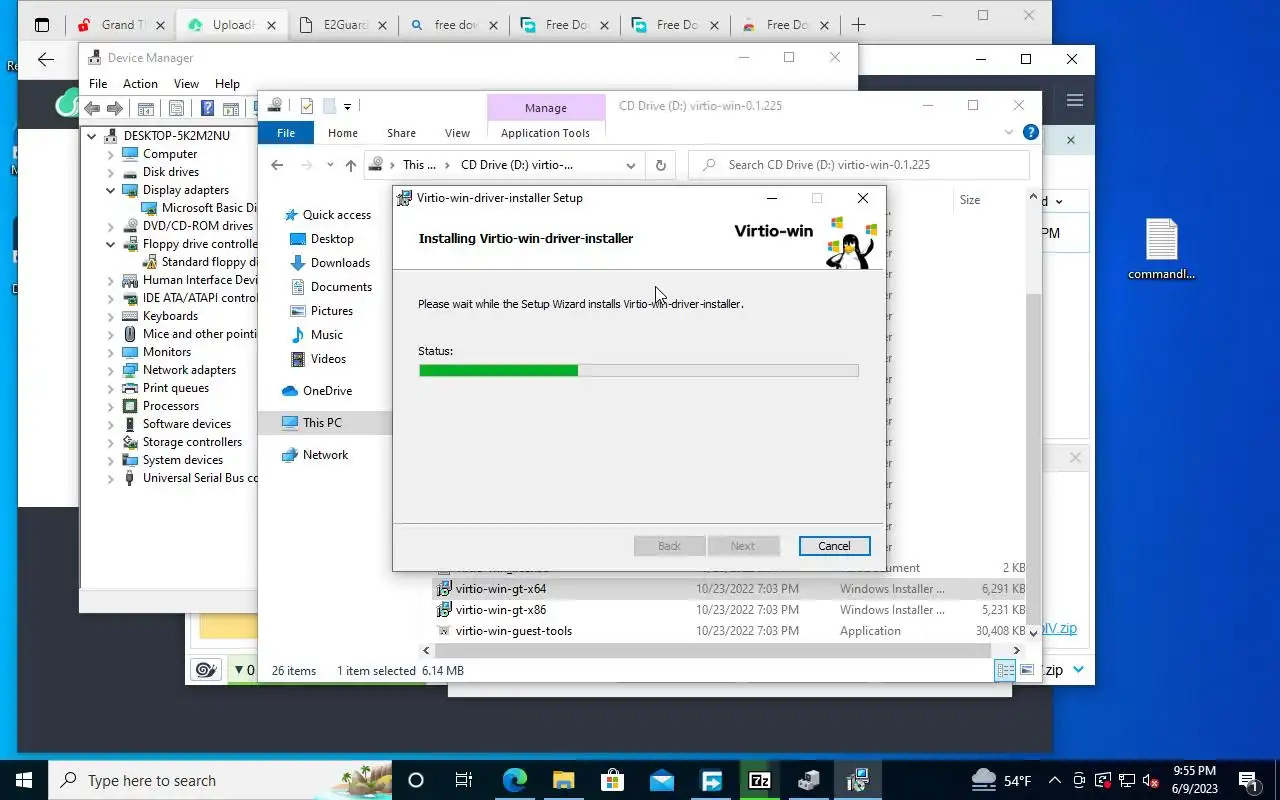The height and width of the screenshot is (800, 1280).
Task: Go back in File Explorer navigation
Action: click(277, 165)
